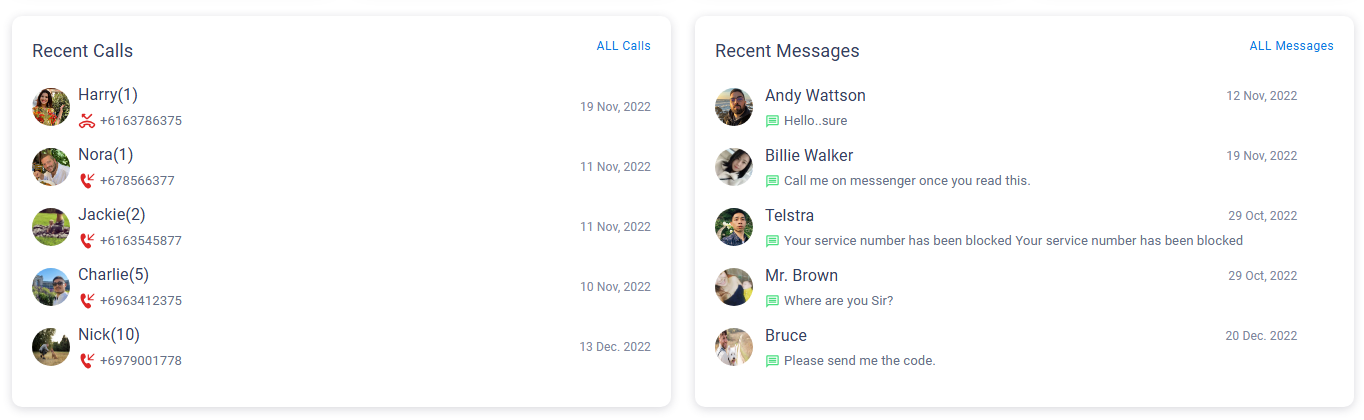The image size is (1364, 420).
Task: Click the call icon beside Nick's number
Action: [87, 361]
